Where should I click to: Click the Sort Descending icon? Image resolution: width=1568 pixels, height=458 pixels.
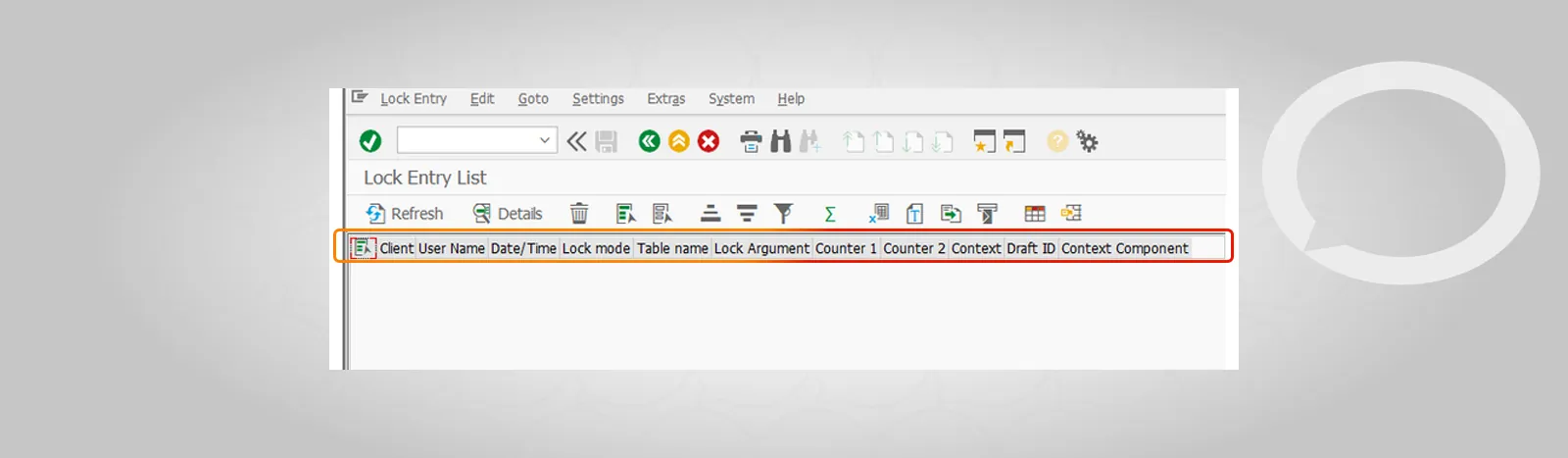coord(747,214)
